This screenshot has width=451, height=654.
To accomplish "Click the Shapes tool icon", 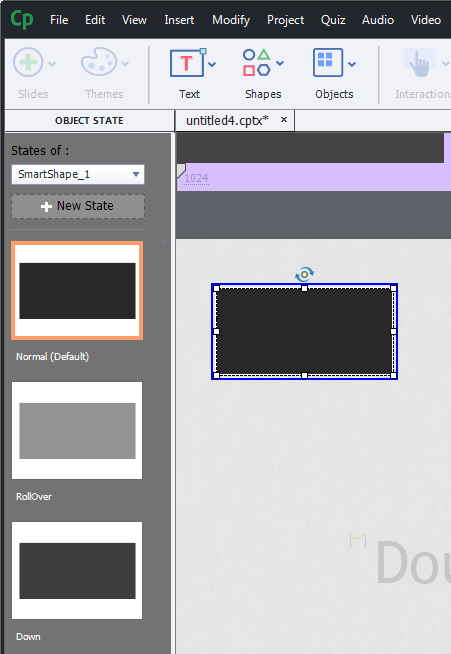I will click(x=257, y=63).
